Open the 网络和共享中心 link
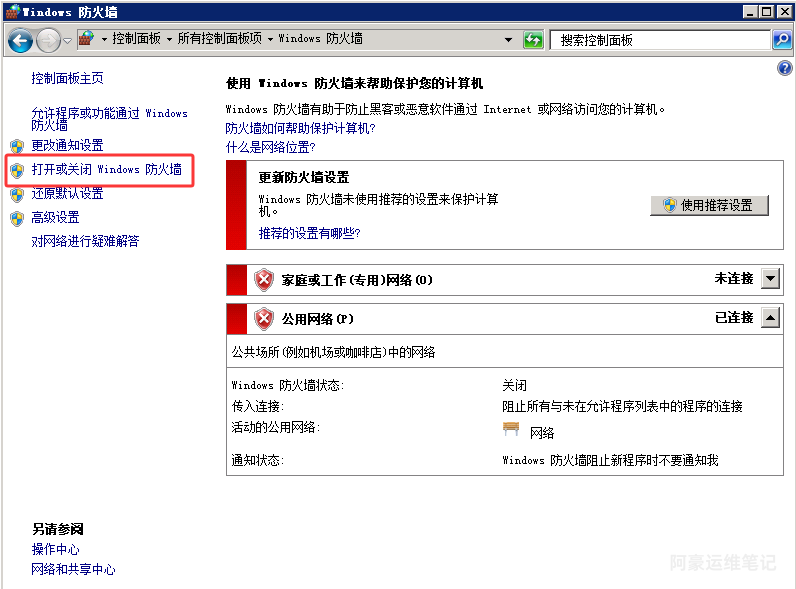 coord(73,569)
